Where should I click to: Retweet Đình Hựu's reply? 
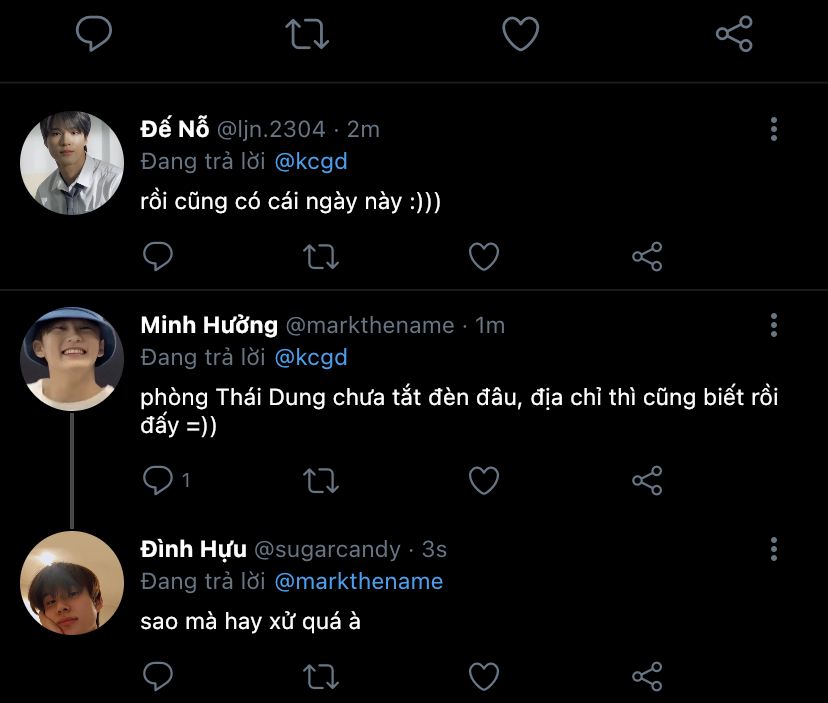(320, 675)
